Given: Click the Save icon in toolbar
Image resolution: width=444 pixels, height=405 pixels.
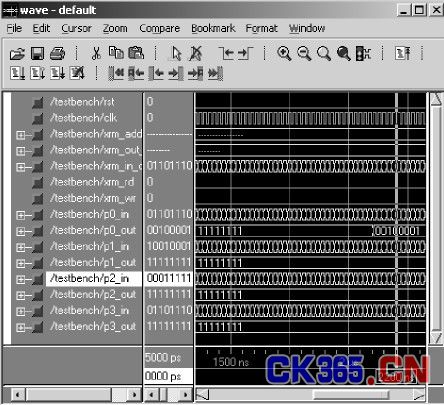Looking at the screenshot, I should pyautogui.click(x=37, y=53).
